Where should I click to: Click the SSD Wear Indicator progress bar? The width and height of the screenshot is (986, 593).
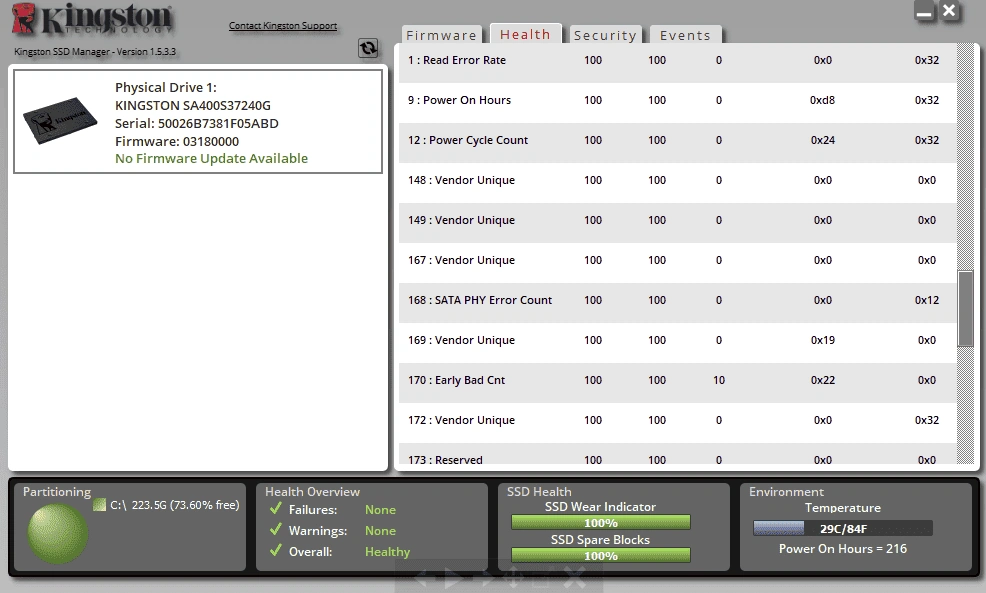[601, 523]
